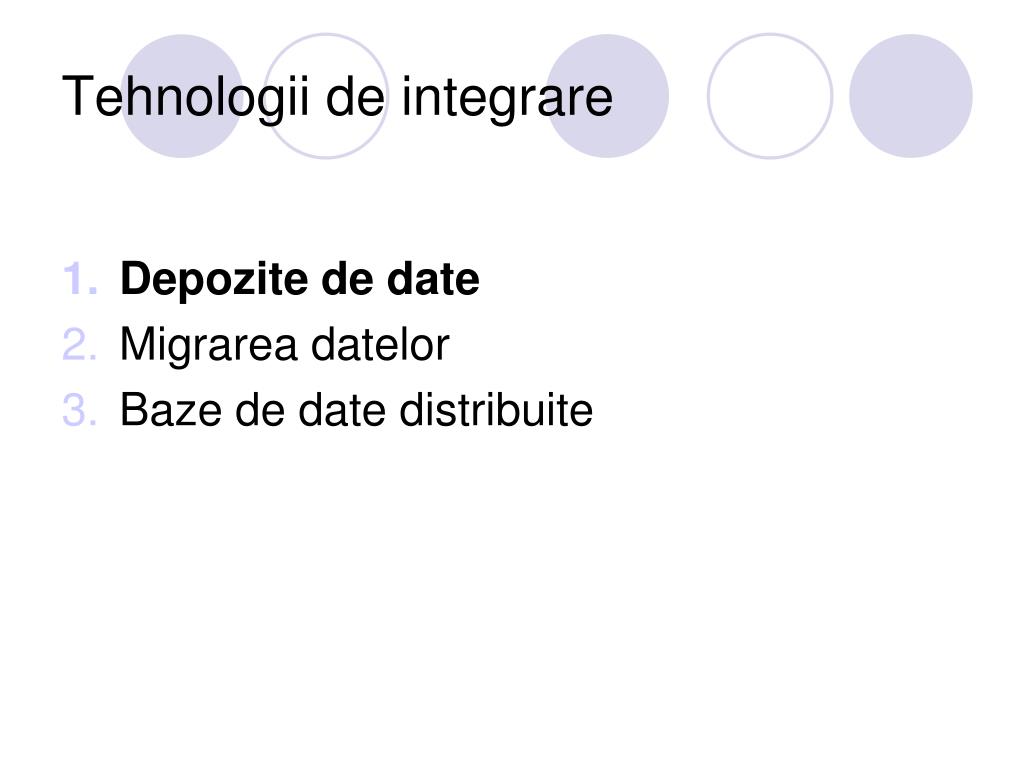The height and width of the screenshot is (768, 1024).
Task: Click the list number "2."
Action: coord(80,345)
